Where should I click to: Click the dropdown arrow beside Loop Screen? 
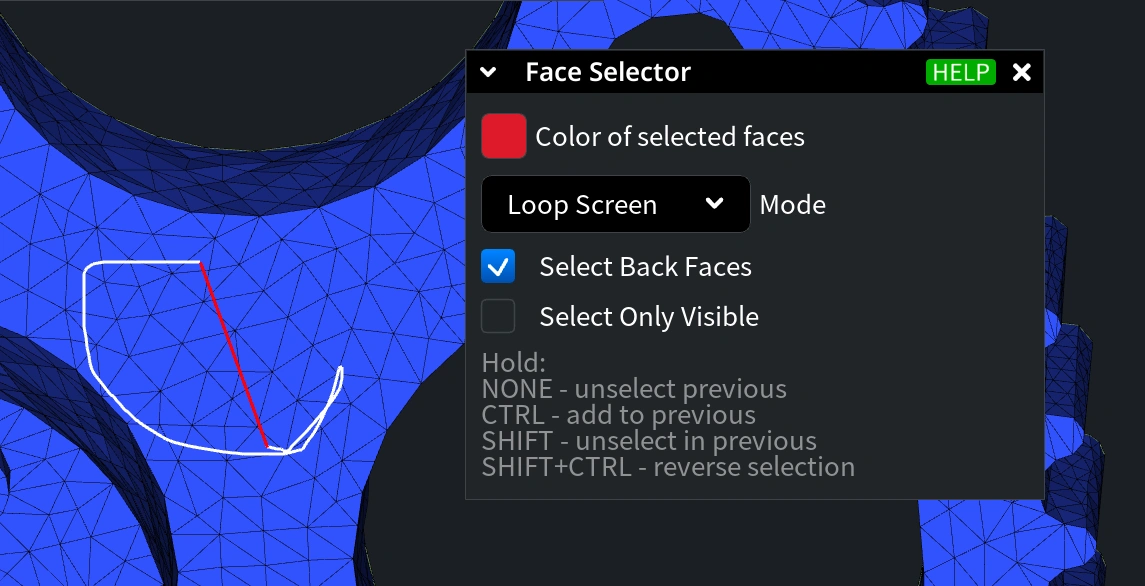click(715, 203)
